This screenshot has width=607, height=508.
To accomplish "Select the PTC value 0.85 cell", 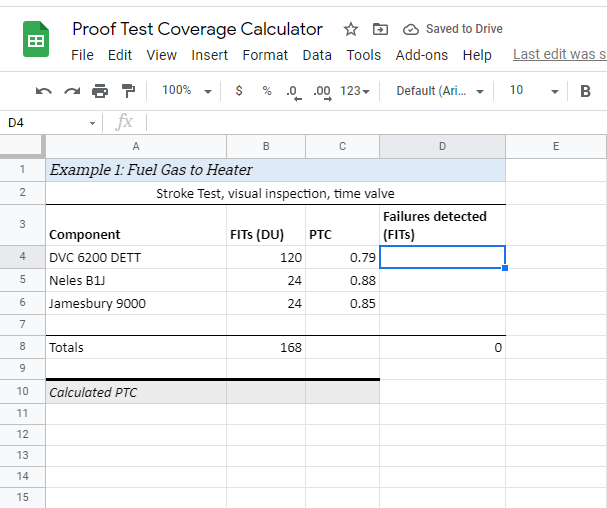I will click(342, 303).
